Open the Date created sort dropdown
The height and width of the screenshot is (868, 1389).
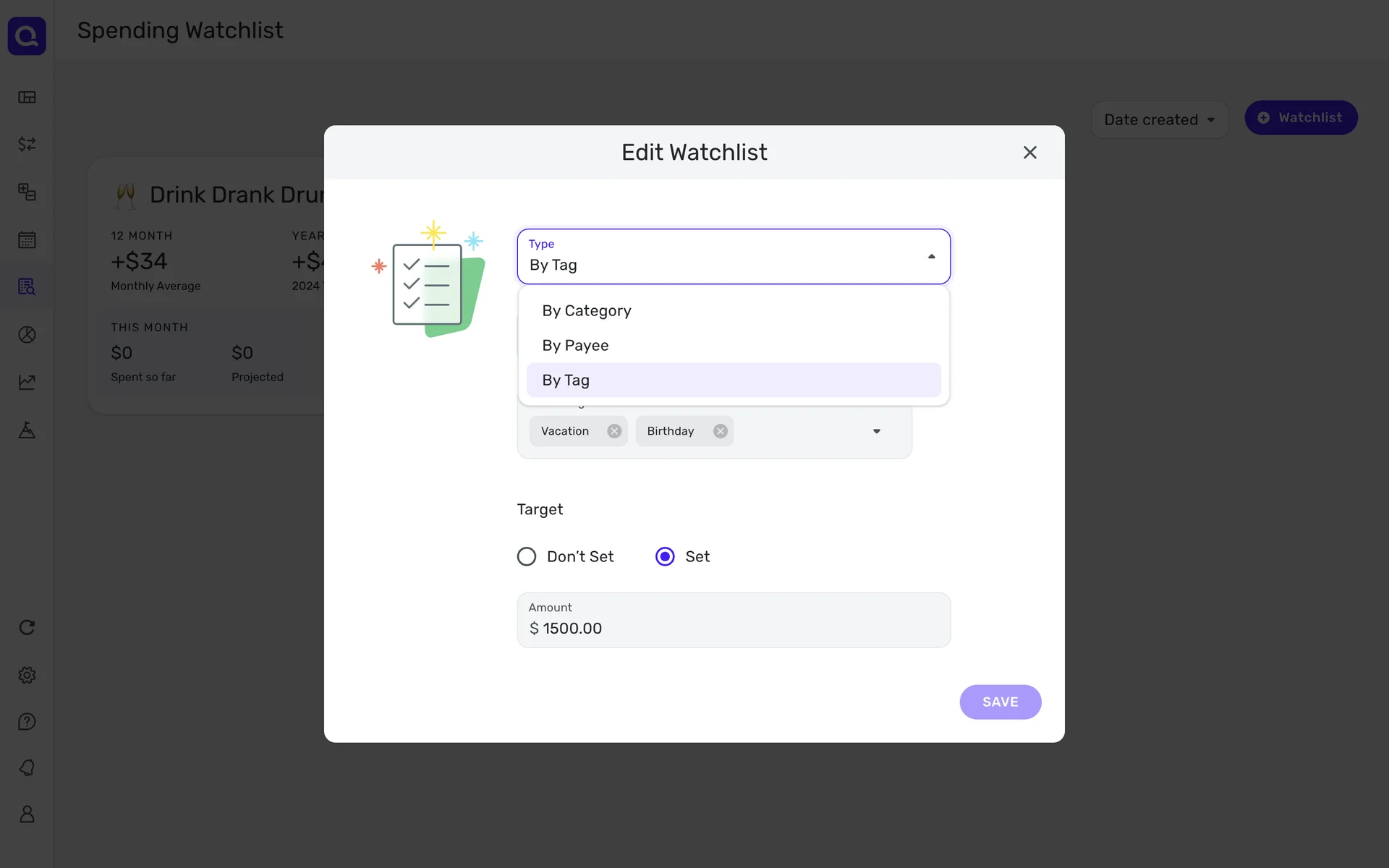click(x=1159, y=120)
